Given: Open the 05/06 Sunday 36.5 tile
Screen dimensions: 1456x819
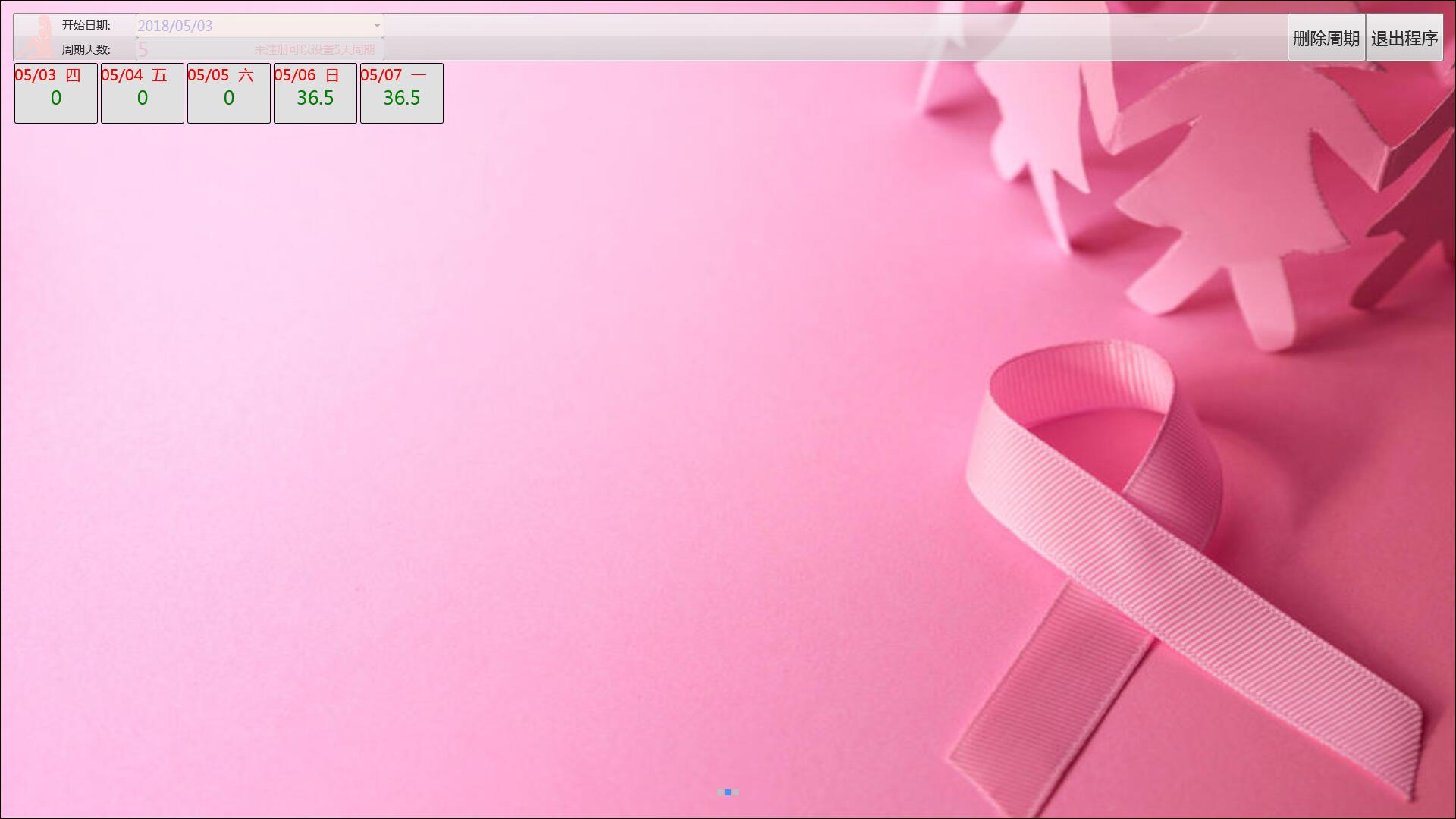Looking at the screenshot, I should pos(315,93).
